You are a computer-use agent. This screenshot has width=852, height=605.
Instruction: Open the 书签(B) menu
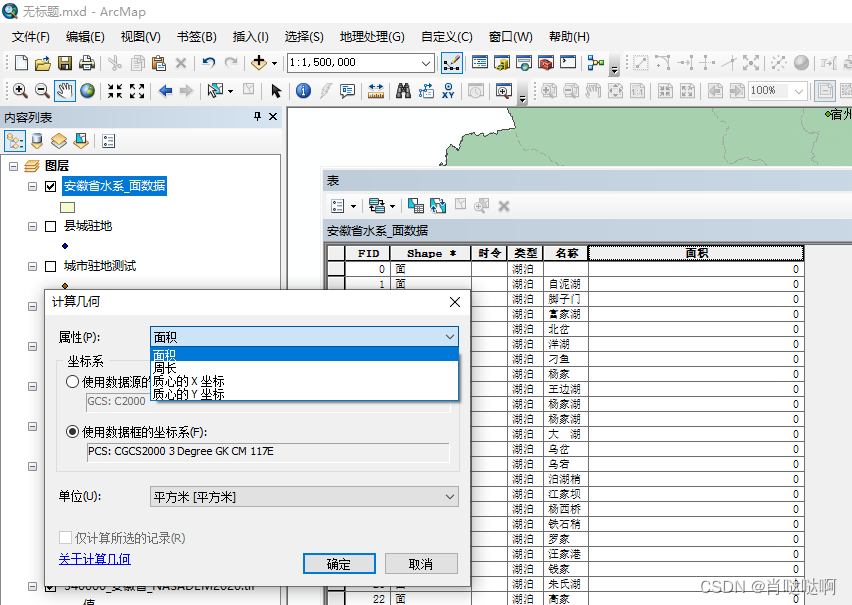pos(197,37)
